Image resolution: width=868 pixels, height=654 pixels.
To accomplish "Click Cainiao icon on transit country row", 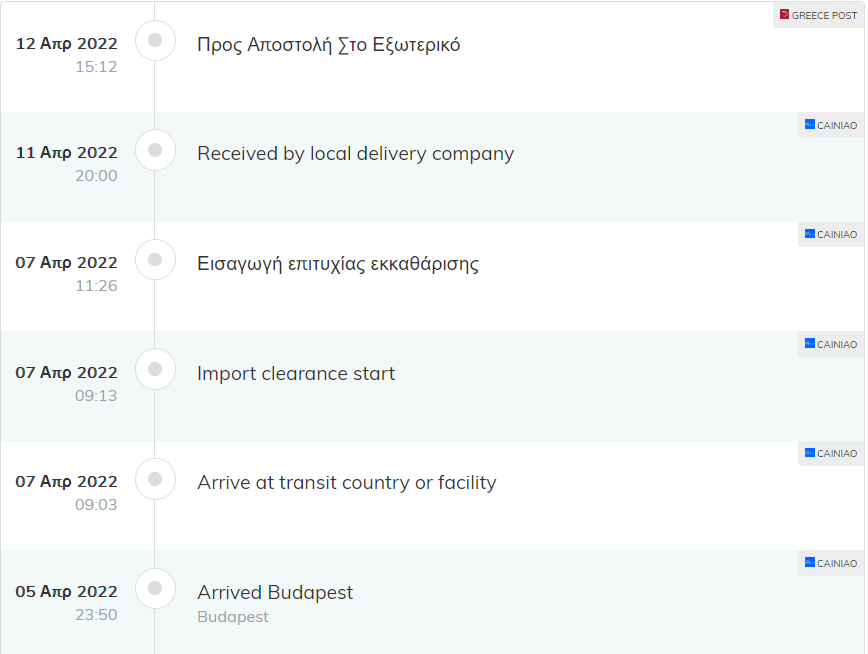I will [x=809, y=452].
